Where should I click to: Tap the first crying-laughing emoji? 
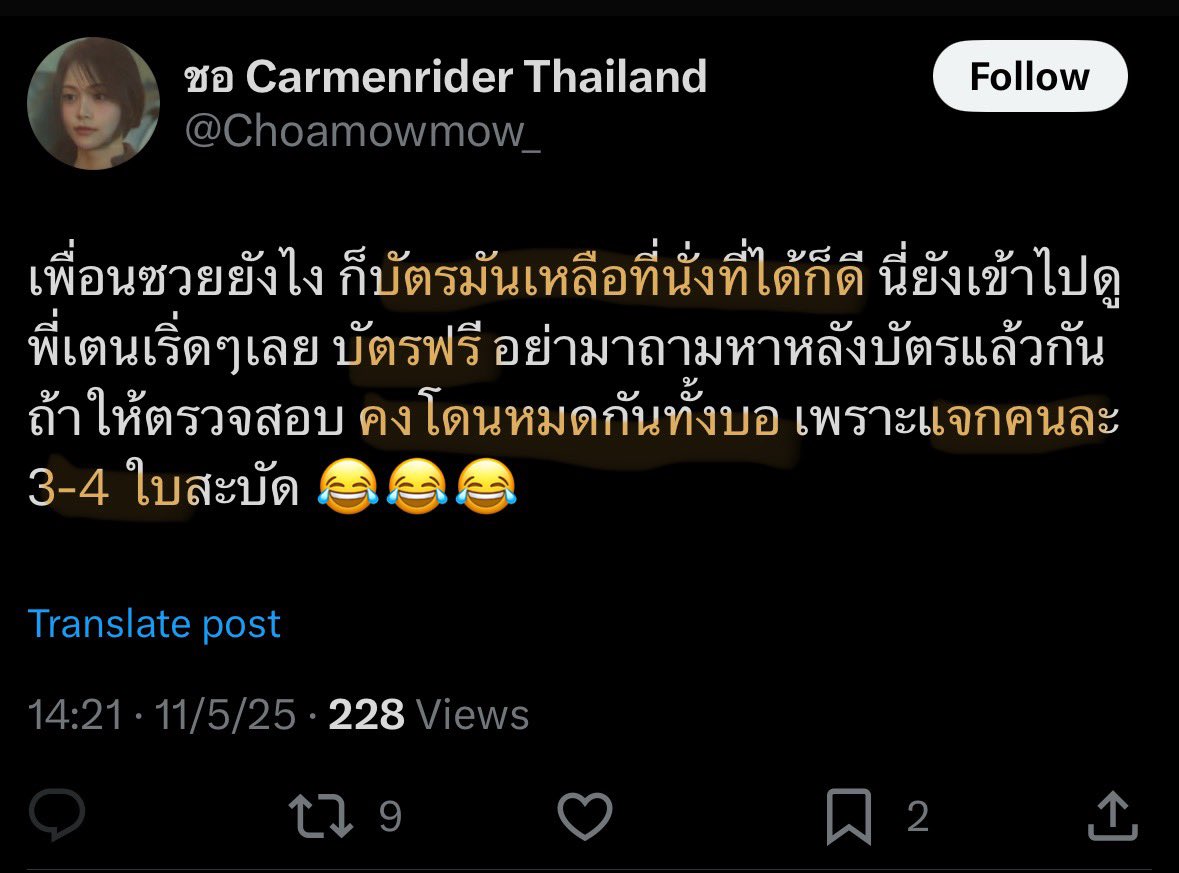coord(347,487)
